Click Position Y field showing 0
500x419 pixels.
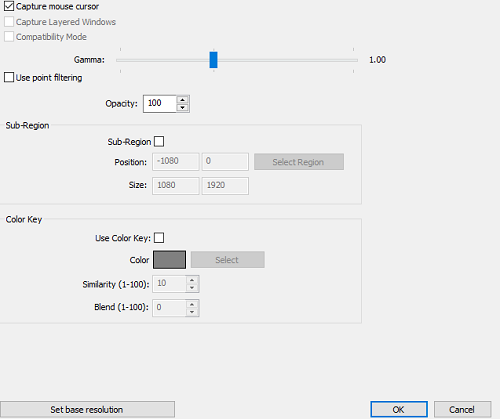[225, 161]
